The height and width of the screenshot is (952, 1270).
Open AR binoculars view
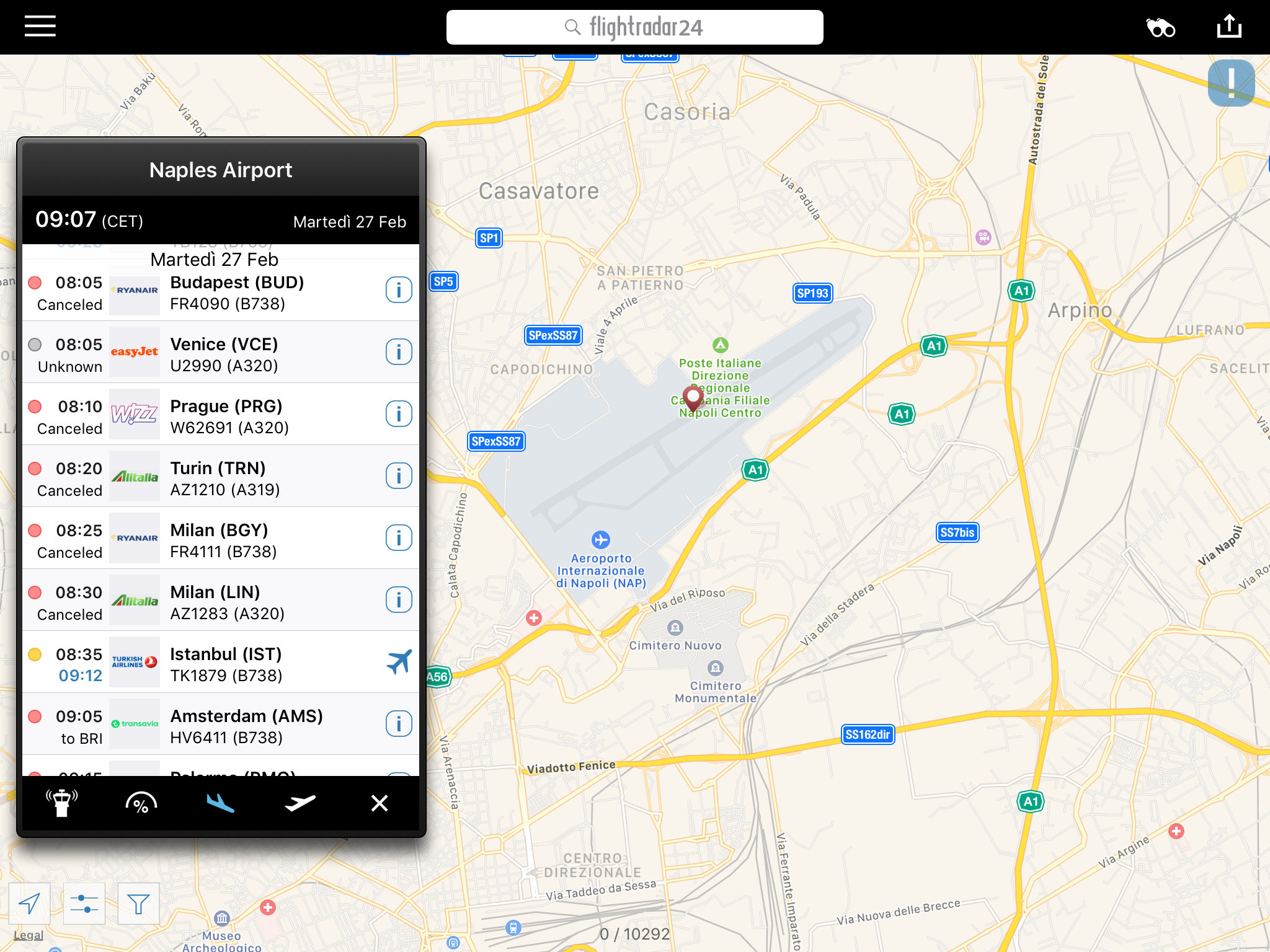1160,28
